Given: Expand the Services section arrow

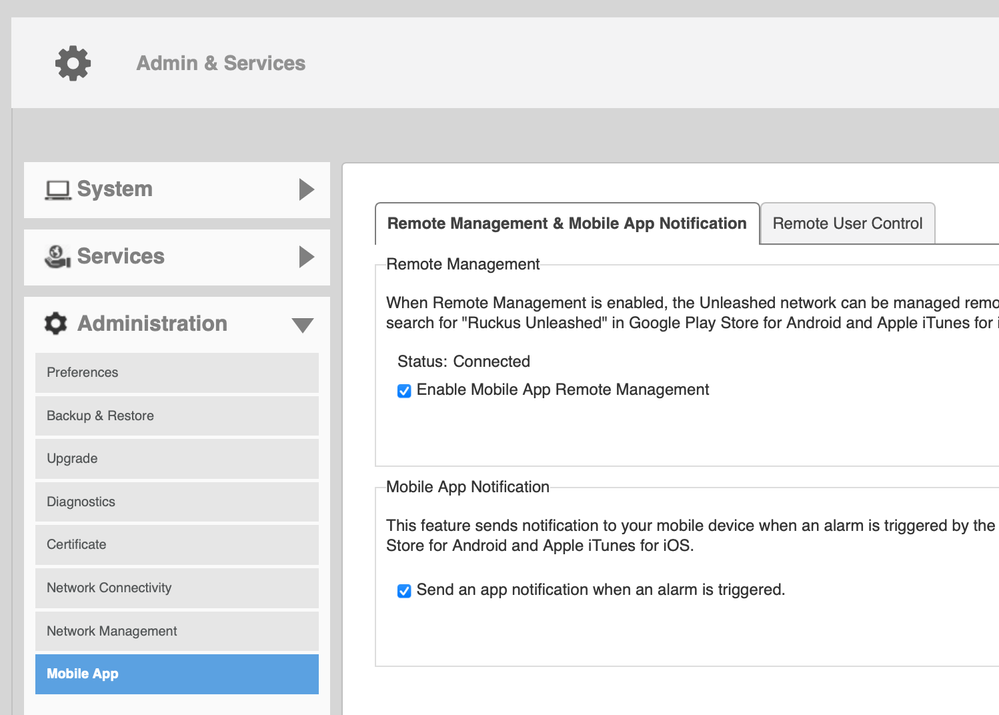Looking at the screenshot, I should click(306, 257).
